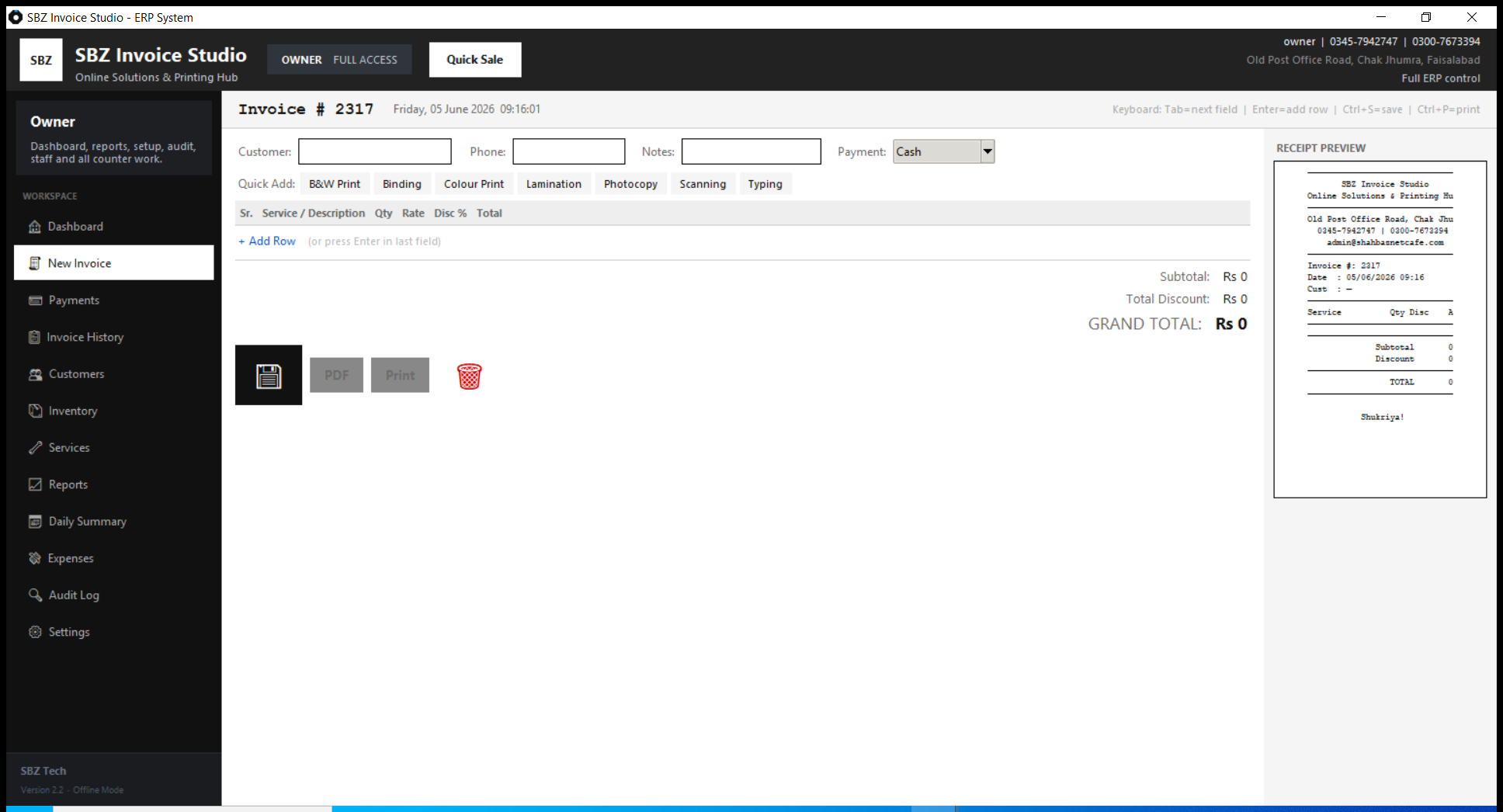Open the Audit Log entry
The height and width of the screenshot is (812, 1503).
[x=114, y=595]
